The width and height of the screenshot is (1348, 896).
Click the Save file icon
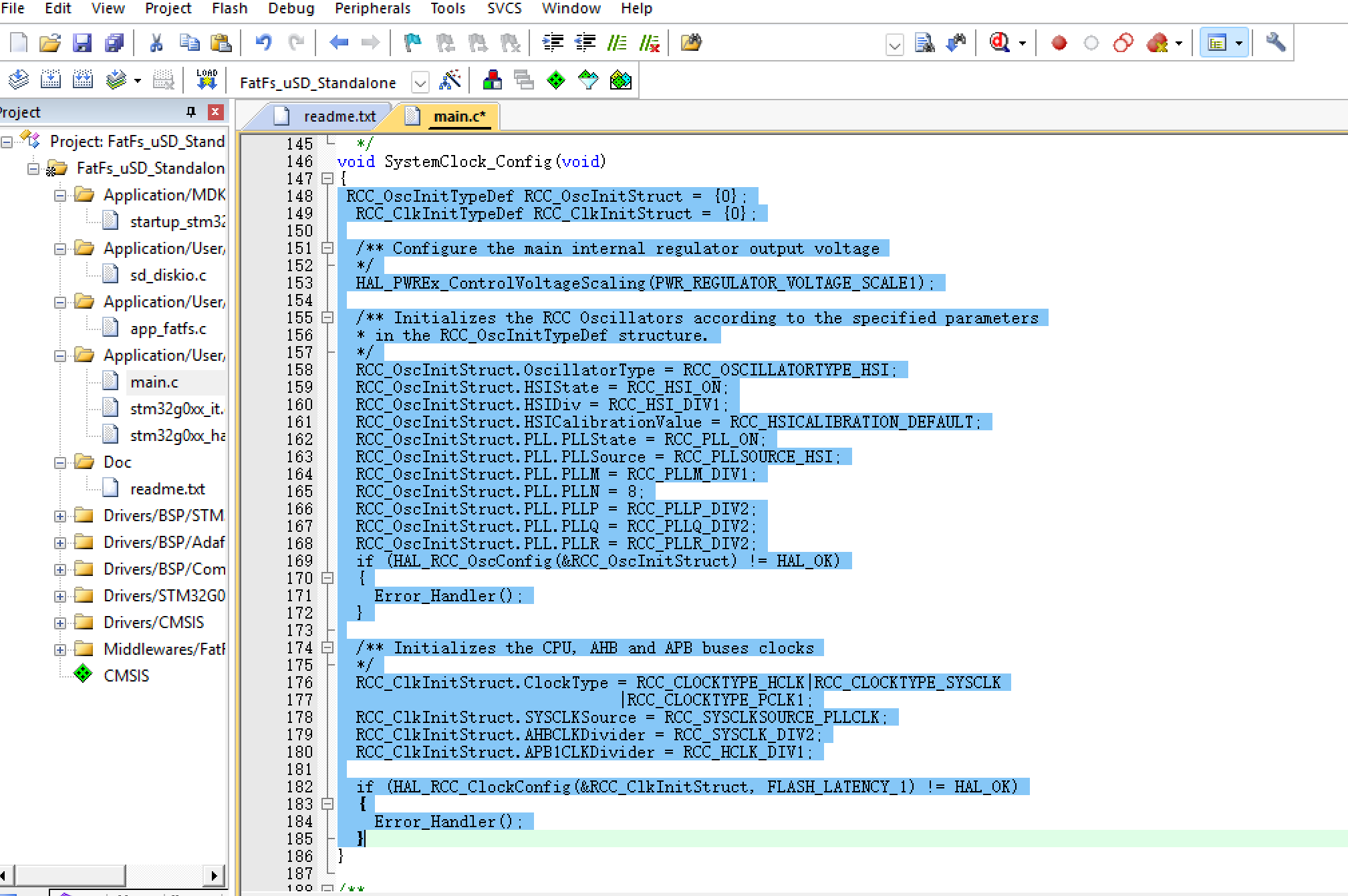coord(82,43)
